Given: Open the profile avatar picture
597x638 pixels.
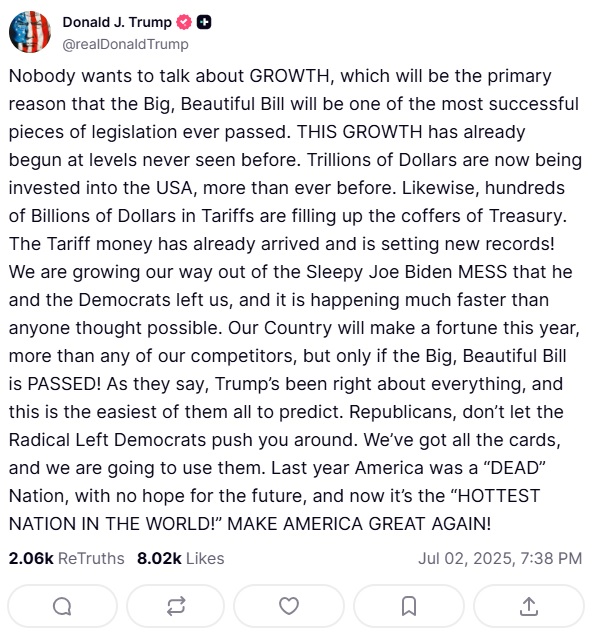Looking at the screenshot, I should [30, 32].
